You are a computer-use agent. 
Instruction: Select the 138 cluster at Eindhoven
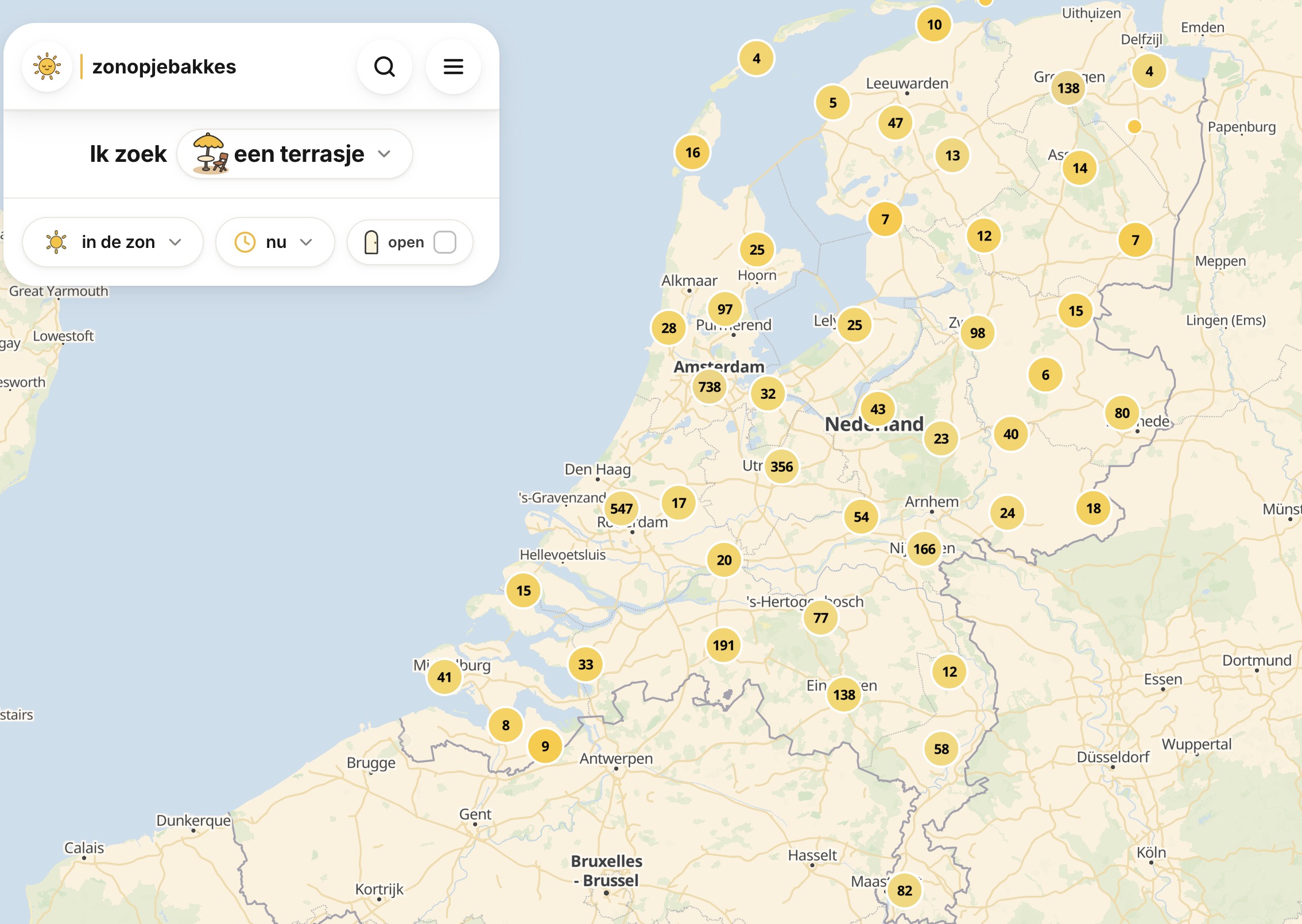[x=844, y=695]
